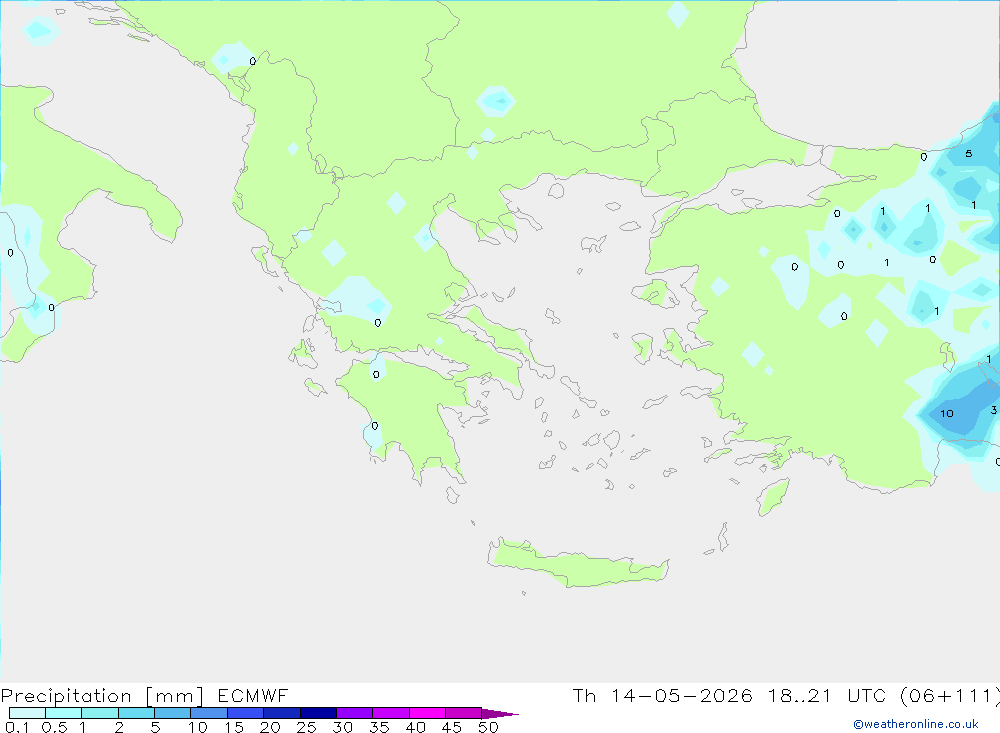Open the weatheronline.co.uk link

click(915, 724)
